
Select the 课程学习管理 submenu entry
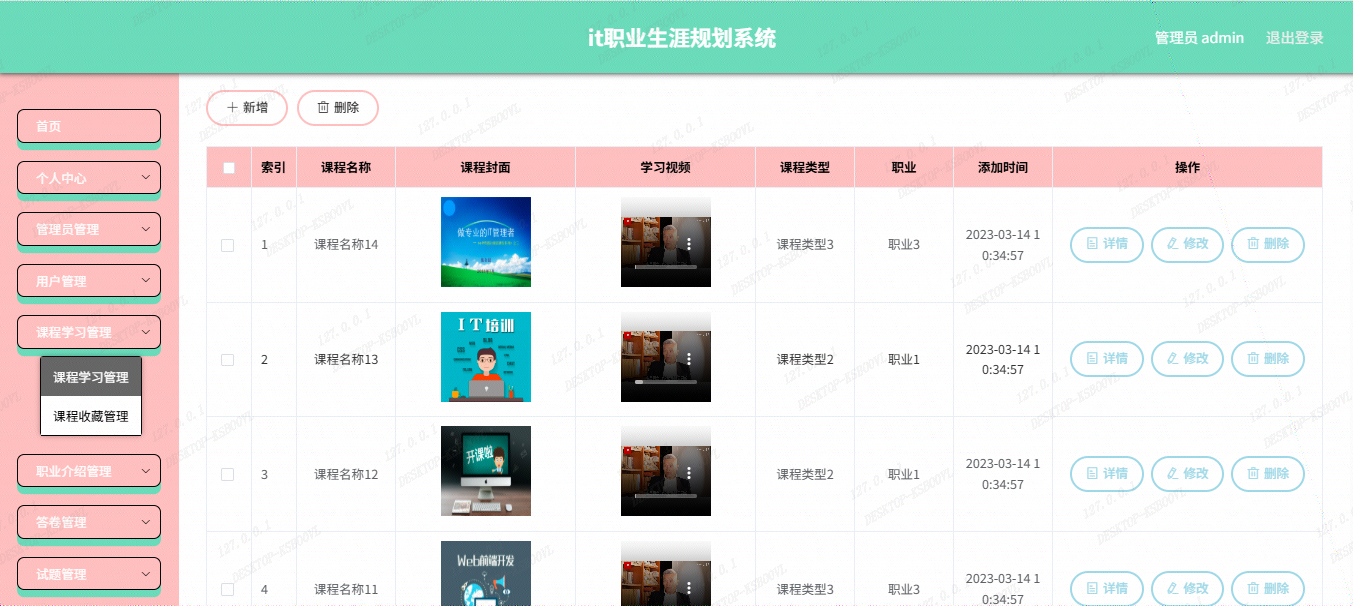coord(91,377)
